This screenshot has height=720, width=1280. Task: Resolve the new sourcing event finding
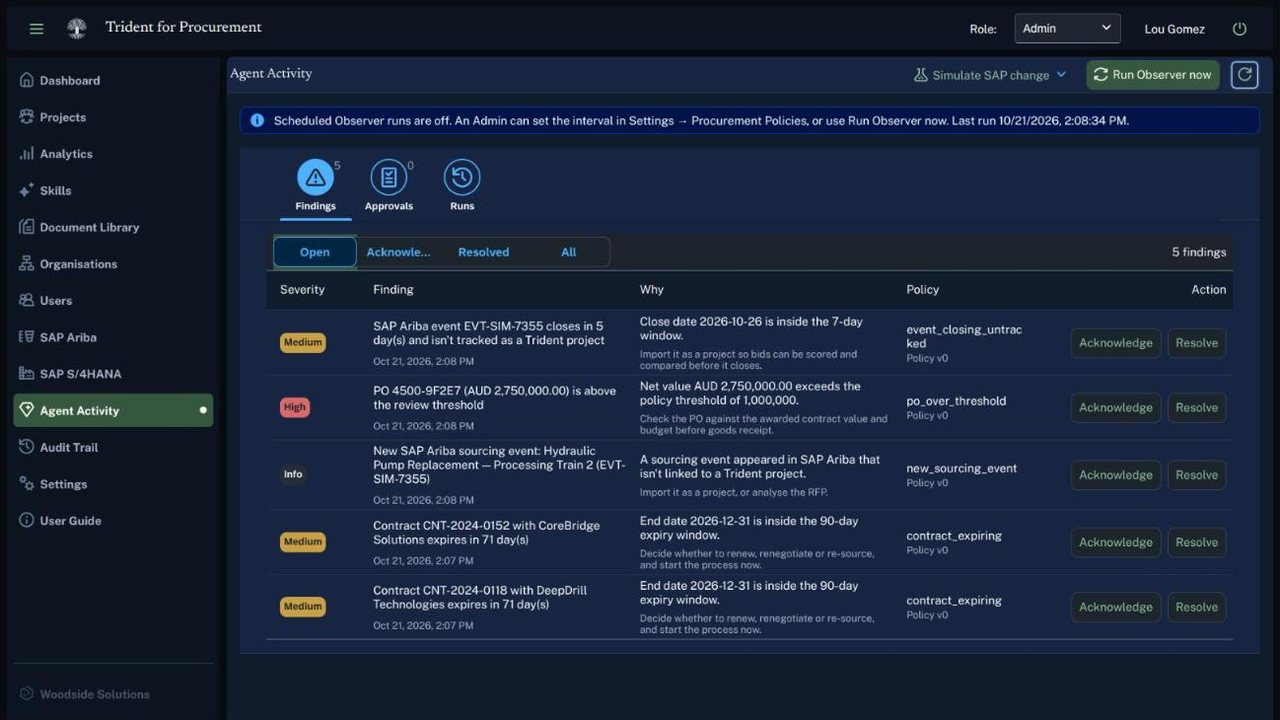(x=1197, y=475)
